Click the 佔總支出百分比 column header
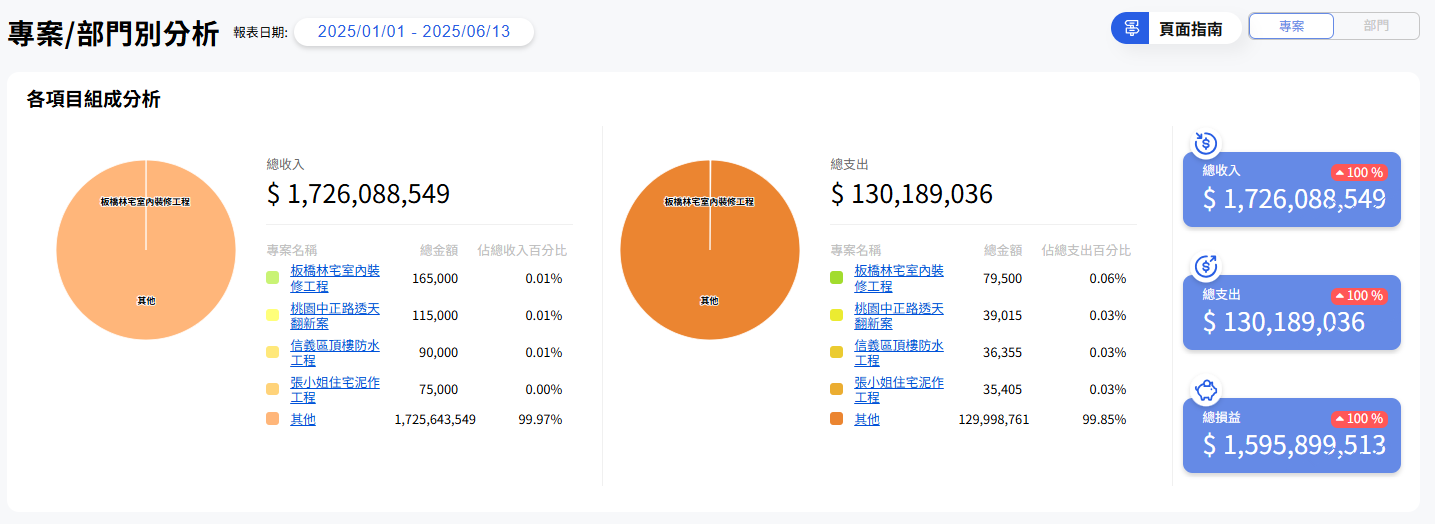The height and width of the screenshot is (524, 1435). click(1086, 250)
